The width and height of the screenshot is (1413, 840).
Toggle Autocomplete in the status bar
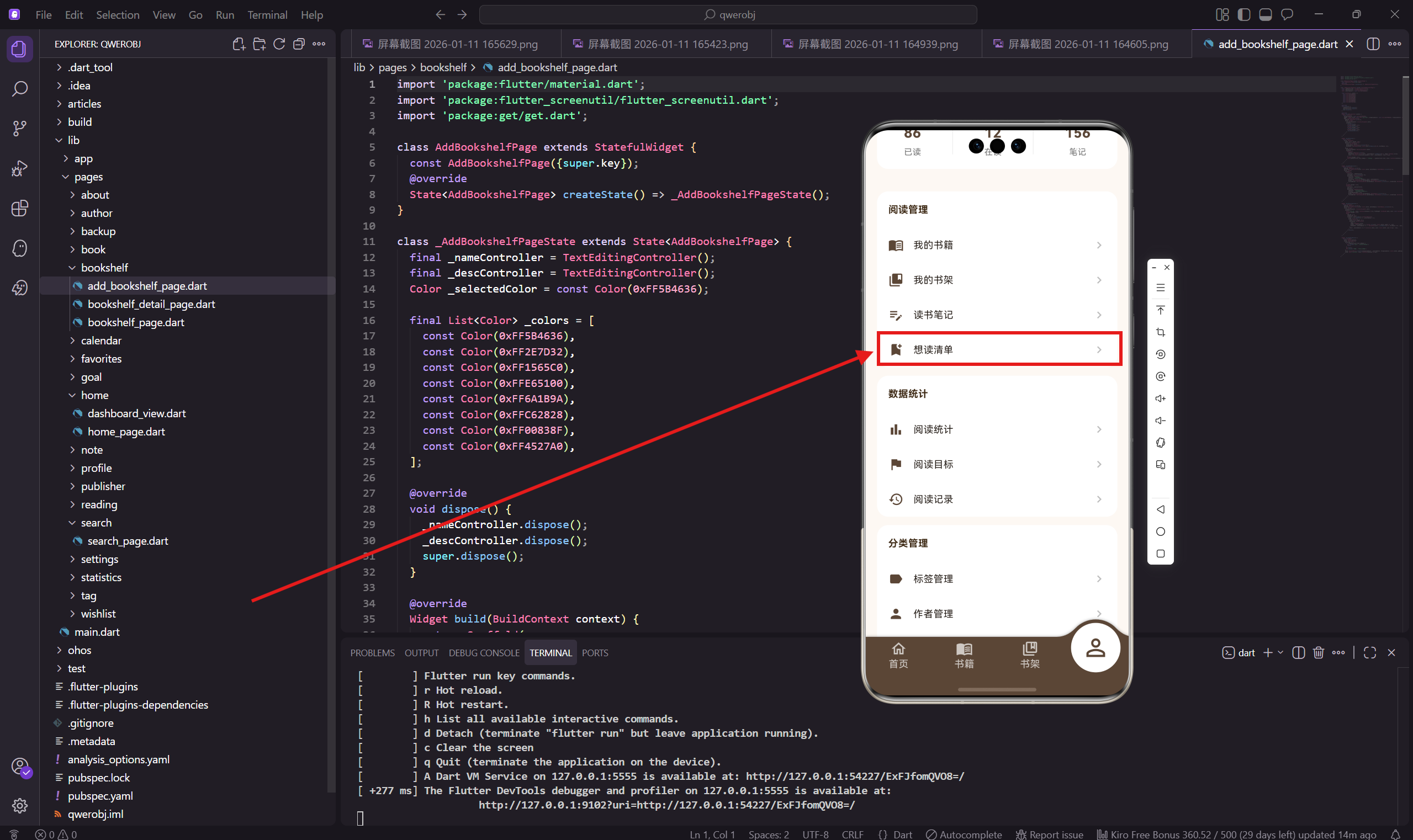(x=964, y=834)
